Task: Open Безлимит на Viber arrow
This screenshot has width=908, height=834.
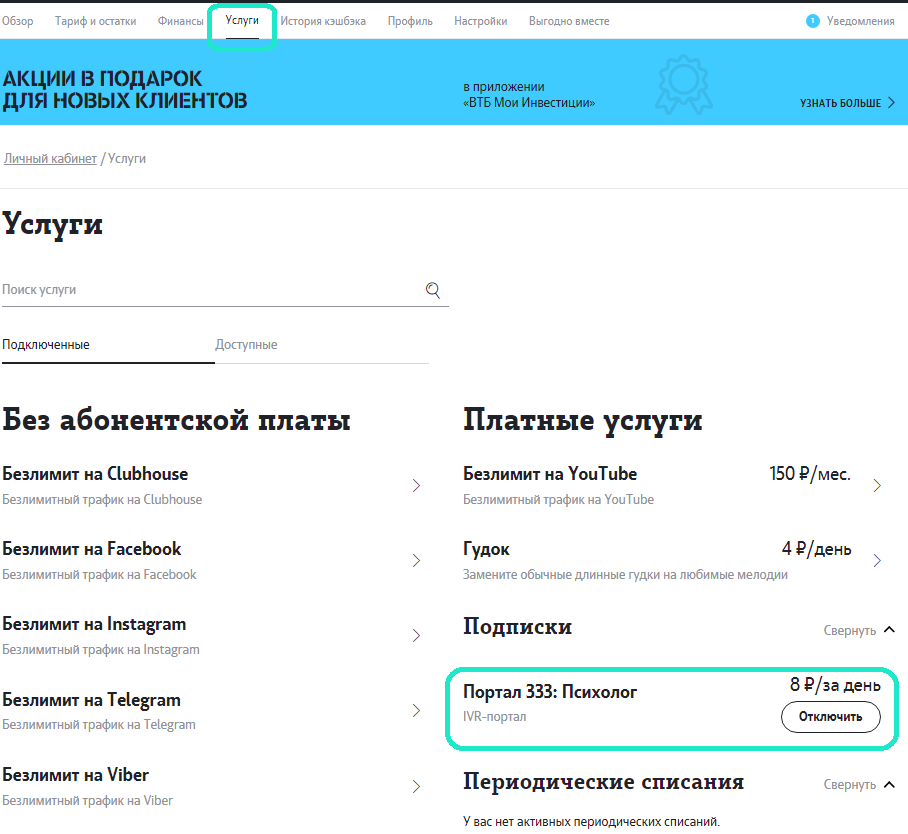Action: point(417,786)
